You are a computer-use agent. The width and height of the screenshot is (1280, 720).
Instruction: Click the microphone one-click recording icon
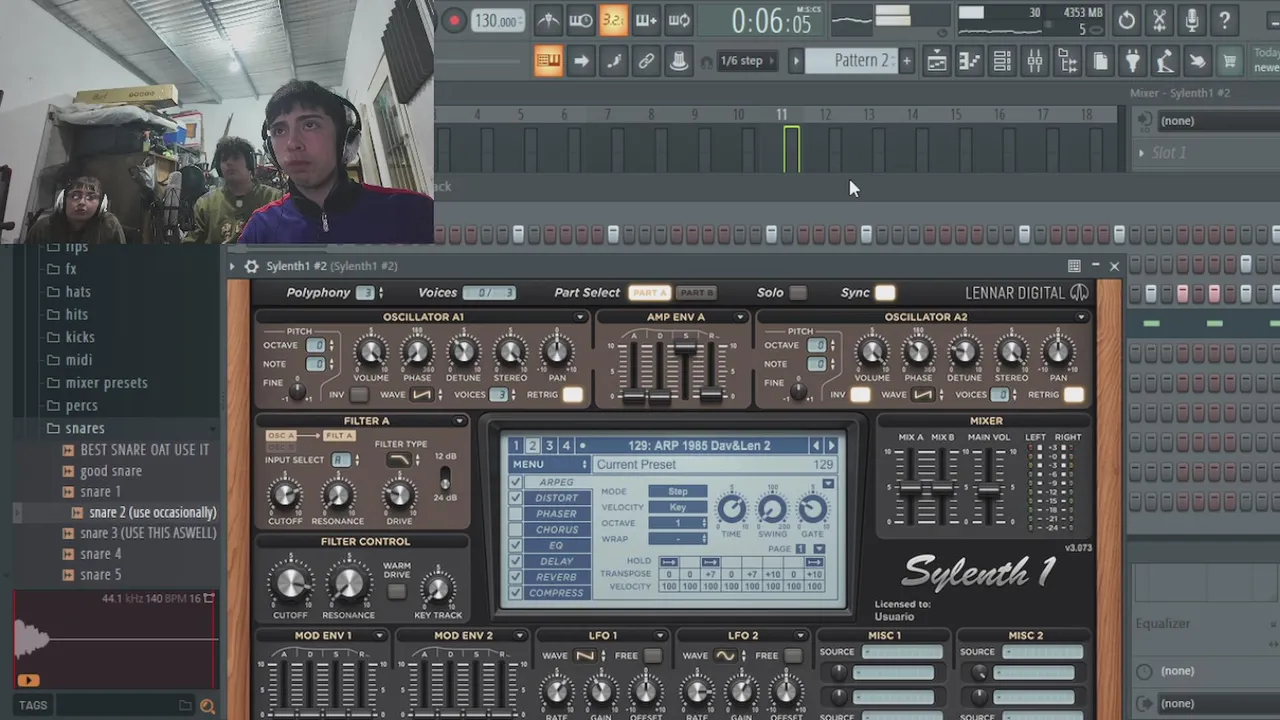[x=1192, y=20]
